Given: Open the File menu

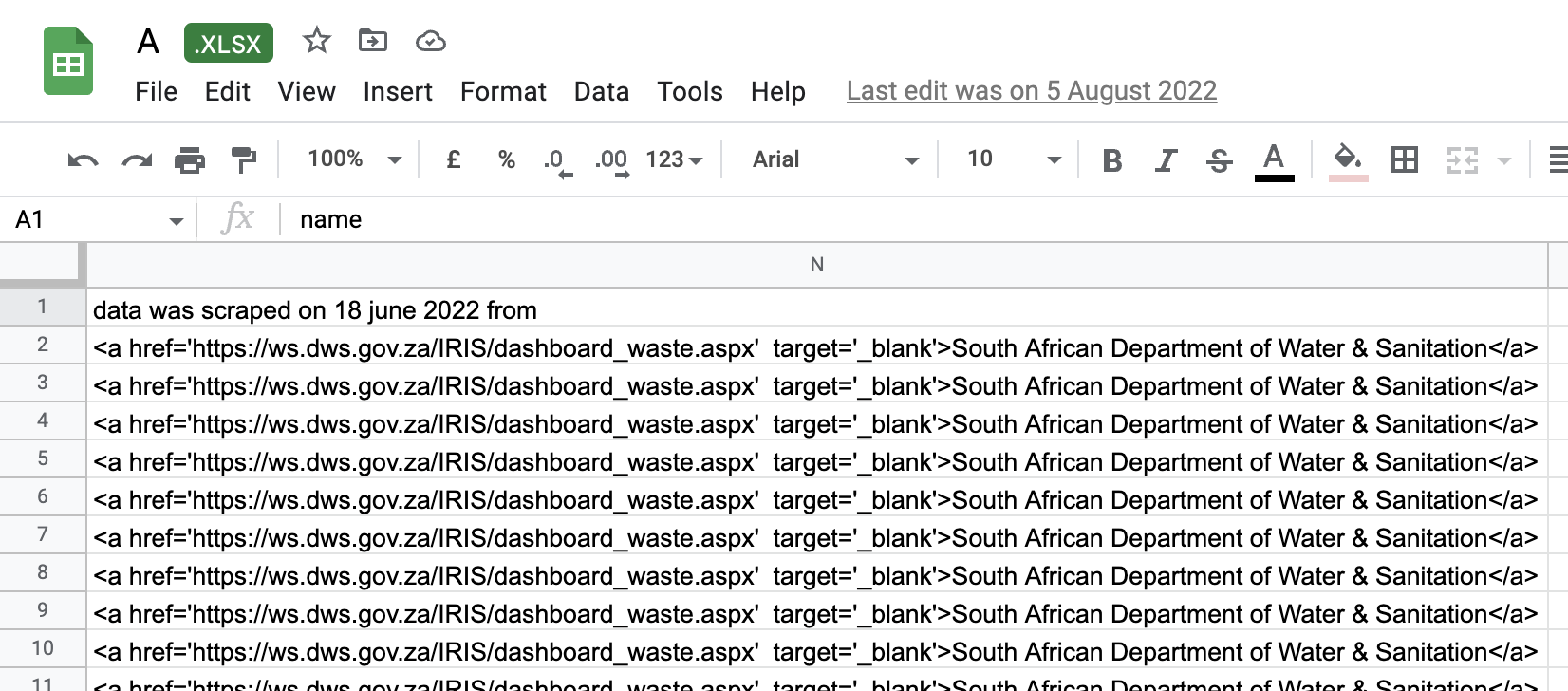Looking at the screenshot, I should pos(156,91).
